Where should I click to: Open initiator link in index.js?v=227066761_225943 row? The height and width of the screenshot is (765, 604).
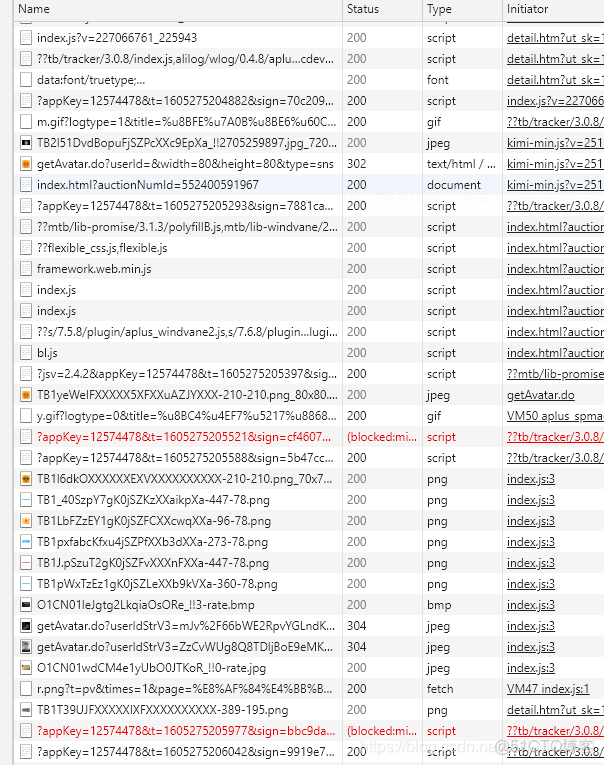pyautogui.click(x=555, y=38)
